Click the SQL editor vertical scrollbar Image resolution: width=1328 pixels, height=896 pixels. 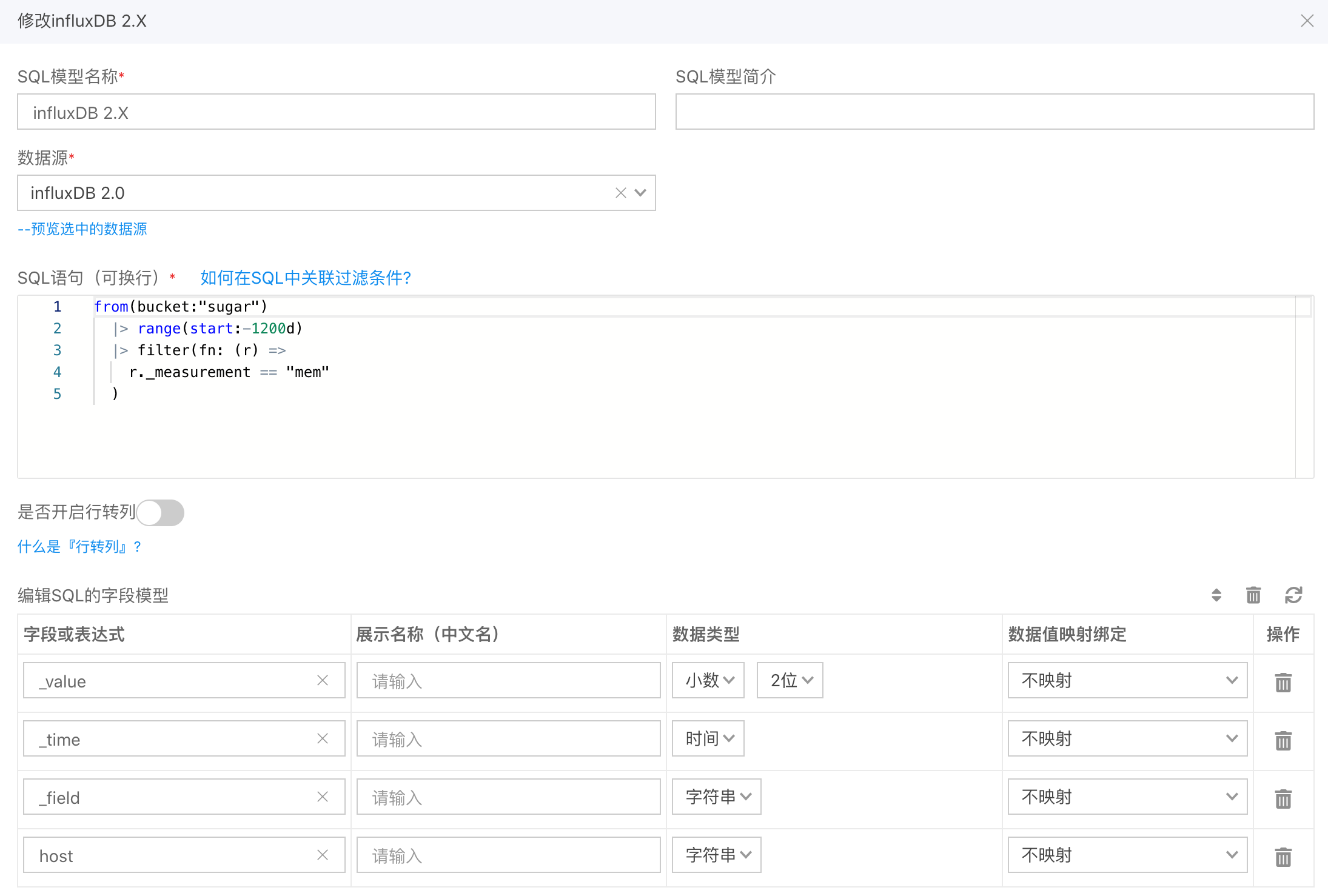[1304, 387]
